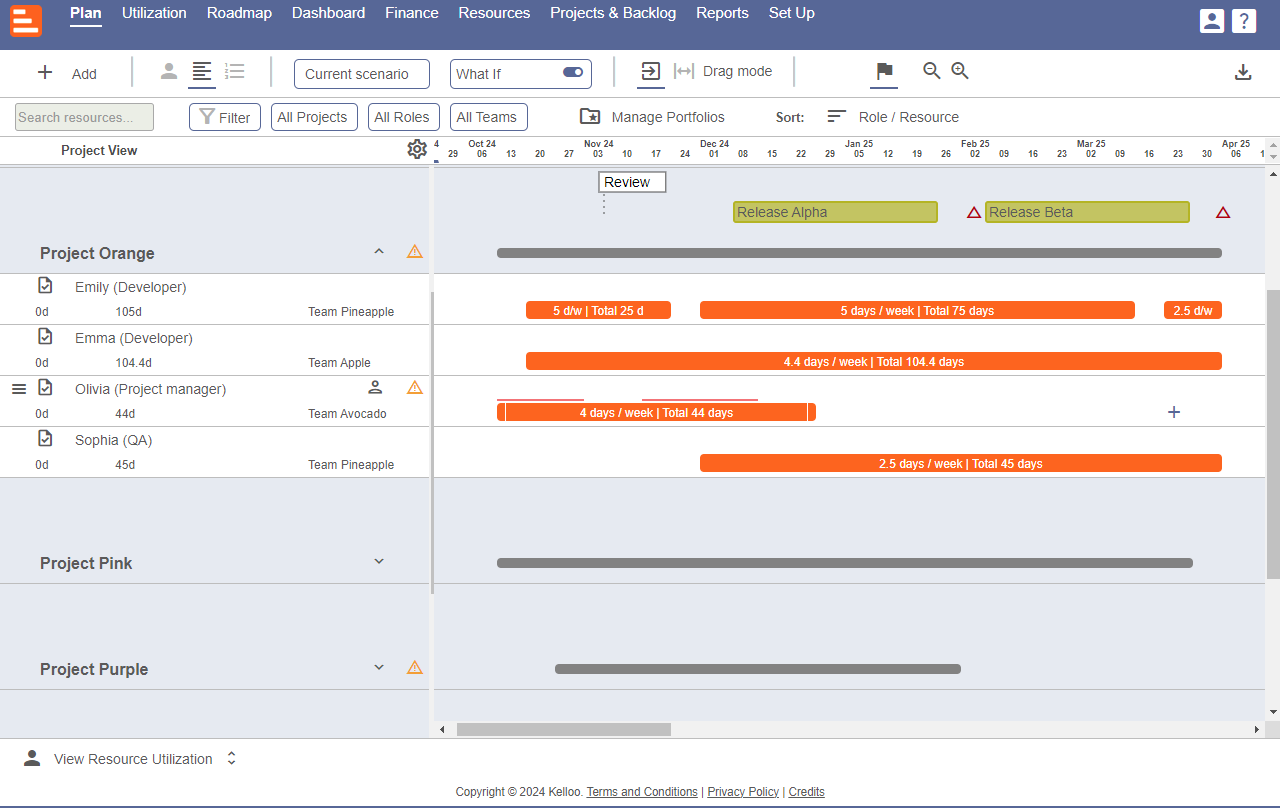The image size is (1280, 808).
Task: Open the Roadmap tab
Action: [239, 13]
